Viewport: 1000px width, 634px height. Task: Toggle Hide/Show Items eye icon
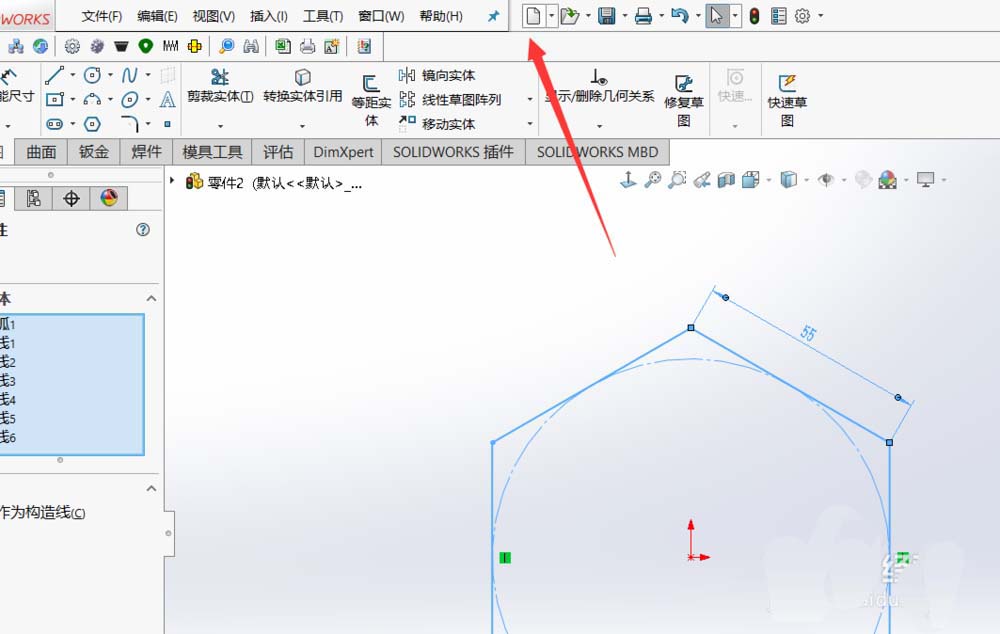click(826, 180)
